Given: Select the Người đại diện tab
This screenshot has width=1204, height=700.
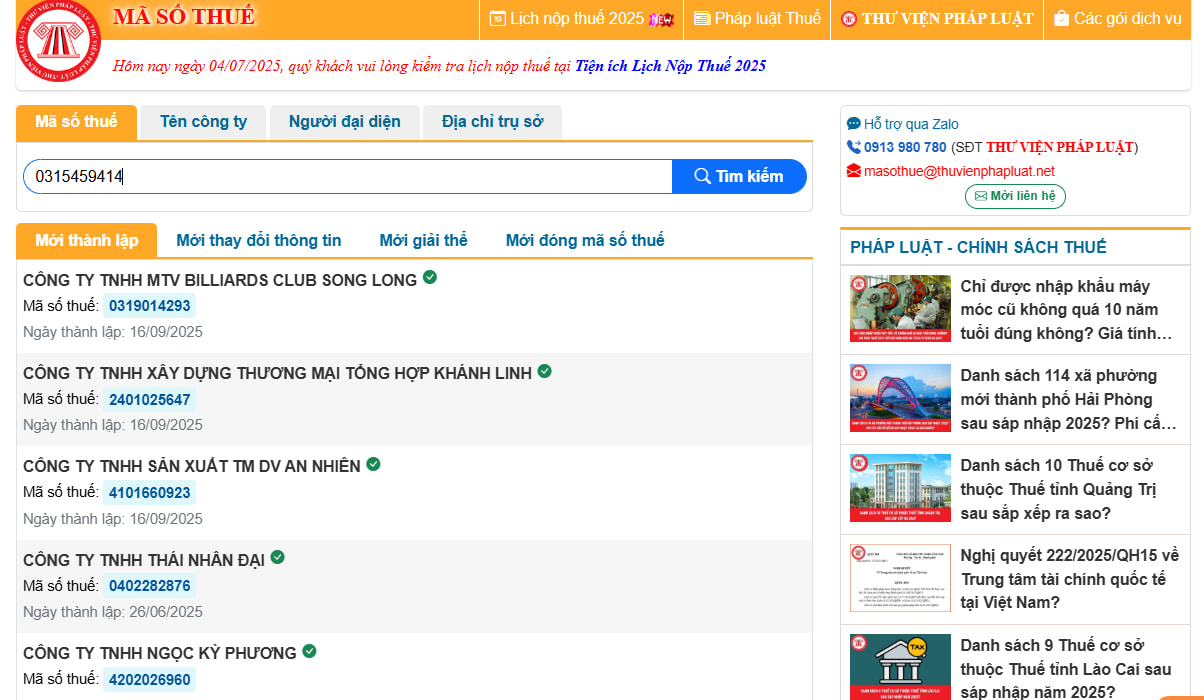Looking at the screenshot, I should (x=345, y=122).
